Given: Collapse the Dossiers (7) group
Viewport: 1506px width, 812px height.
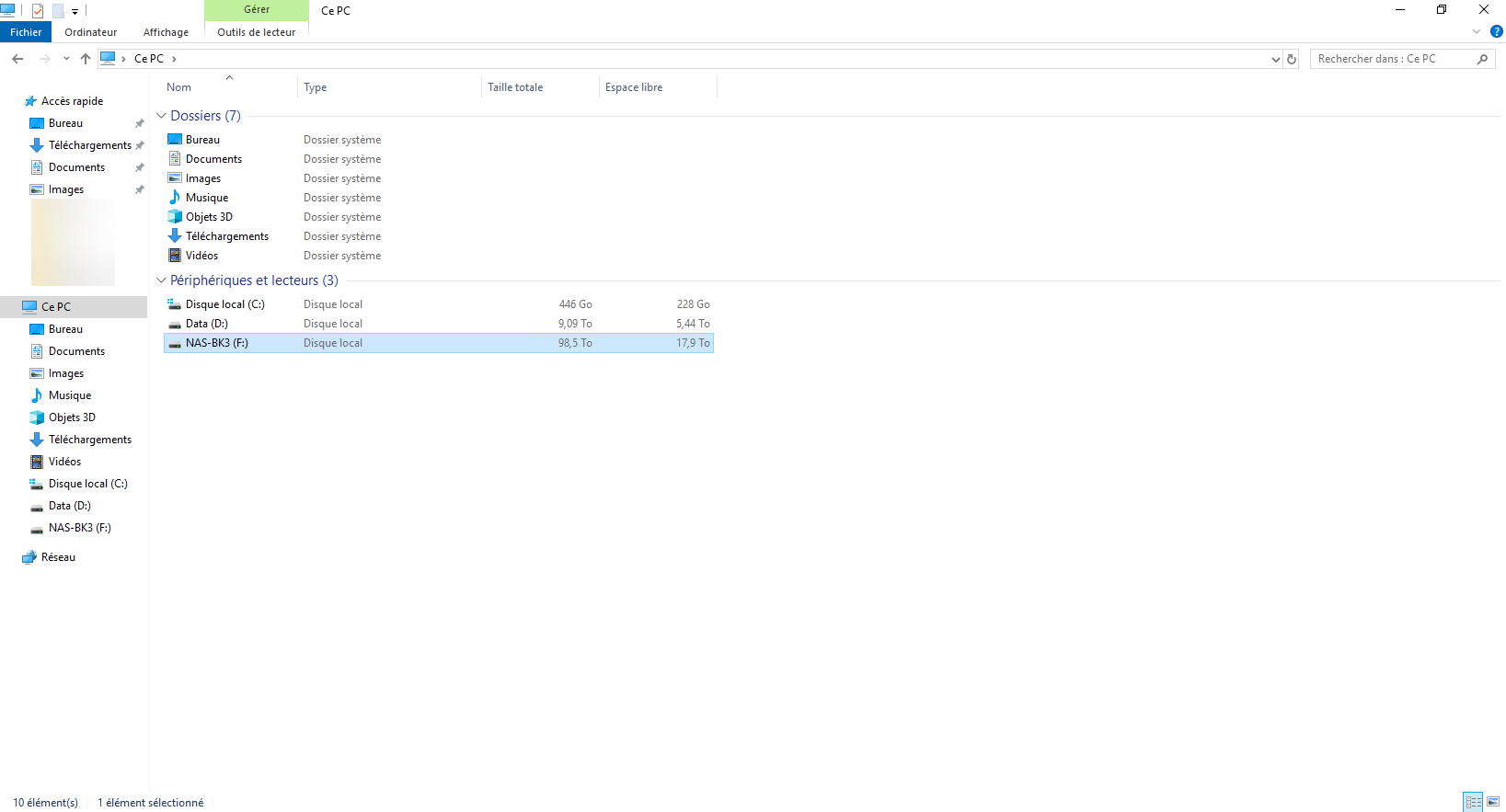Looking at the screenshot, I should [x=162, y=116].
